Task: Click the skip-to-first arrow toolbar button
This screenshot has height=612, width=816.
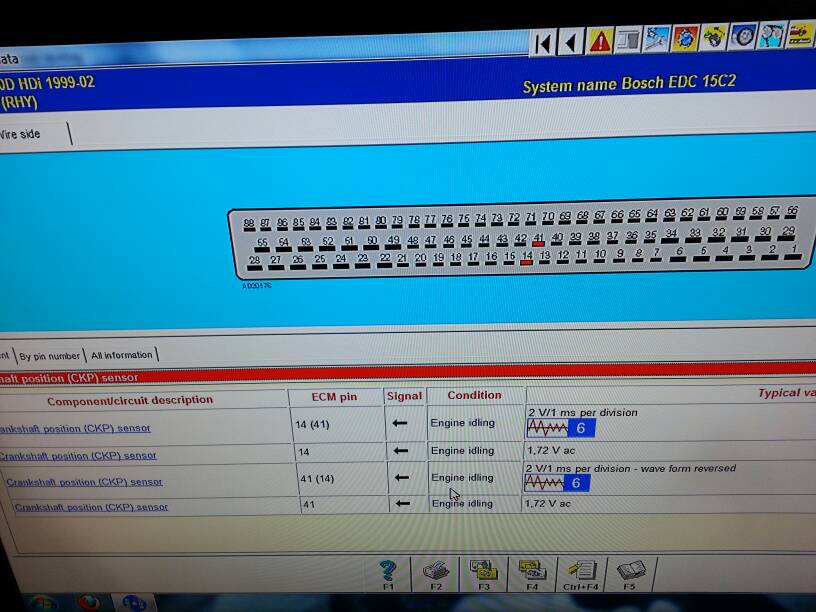Action: [x=543, y=42]
